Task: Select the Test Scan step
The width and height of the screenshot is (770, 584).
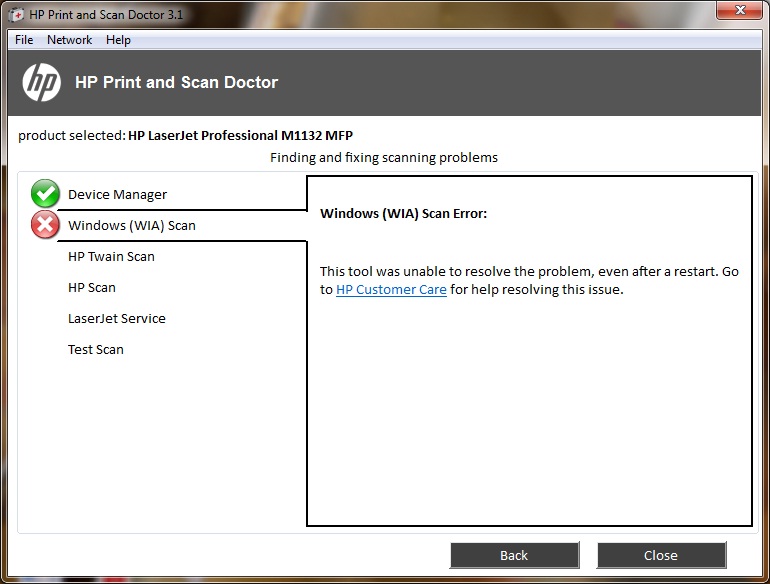Action: [96, 349]
